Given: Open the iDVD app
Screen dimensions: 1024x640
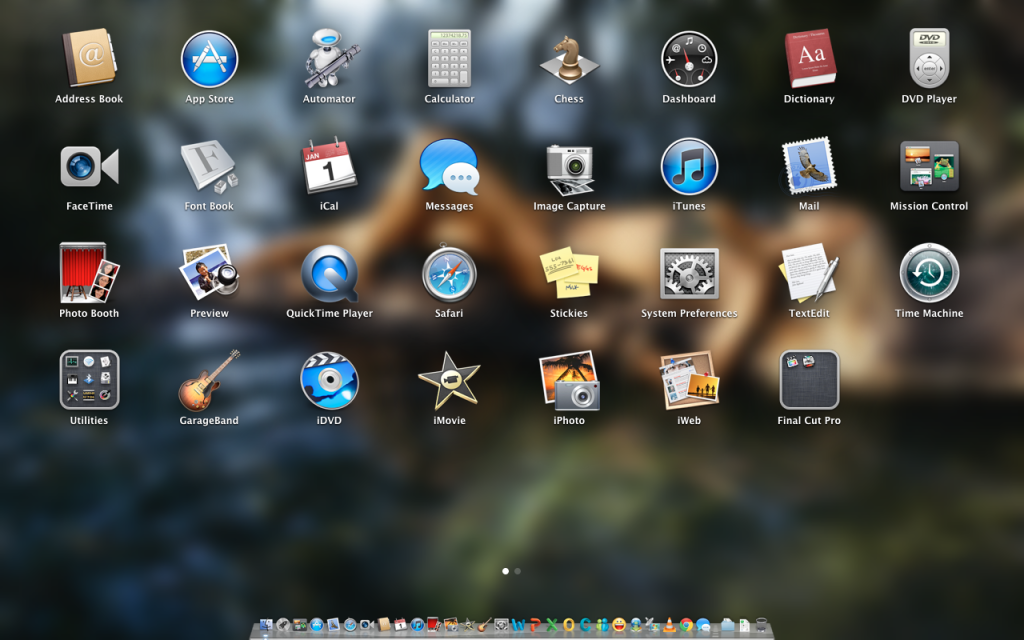Looking at the screenshot, I should click(x=329, y=380).
